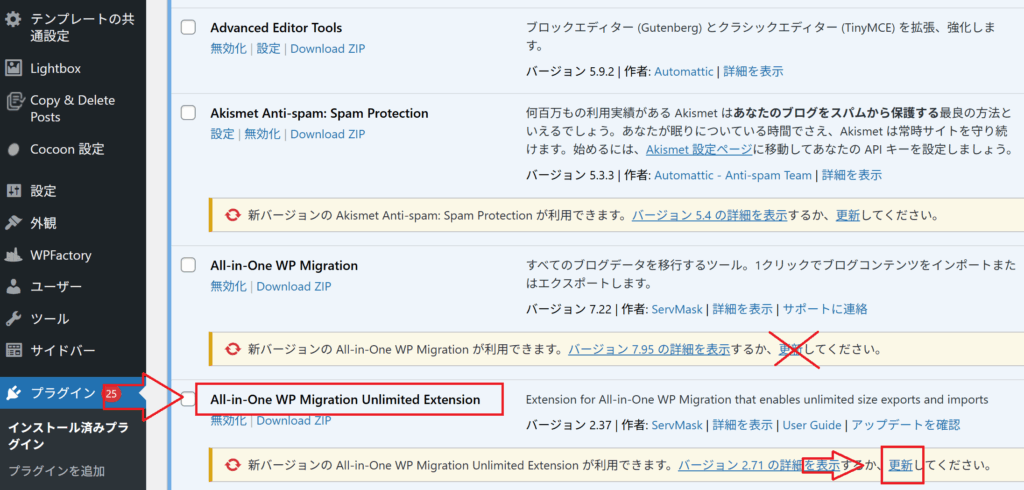Click バージョン 7.95 の詳細を表示 link

(x=649, y=349)
